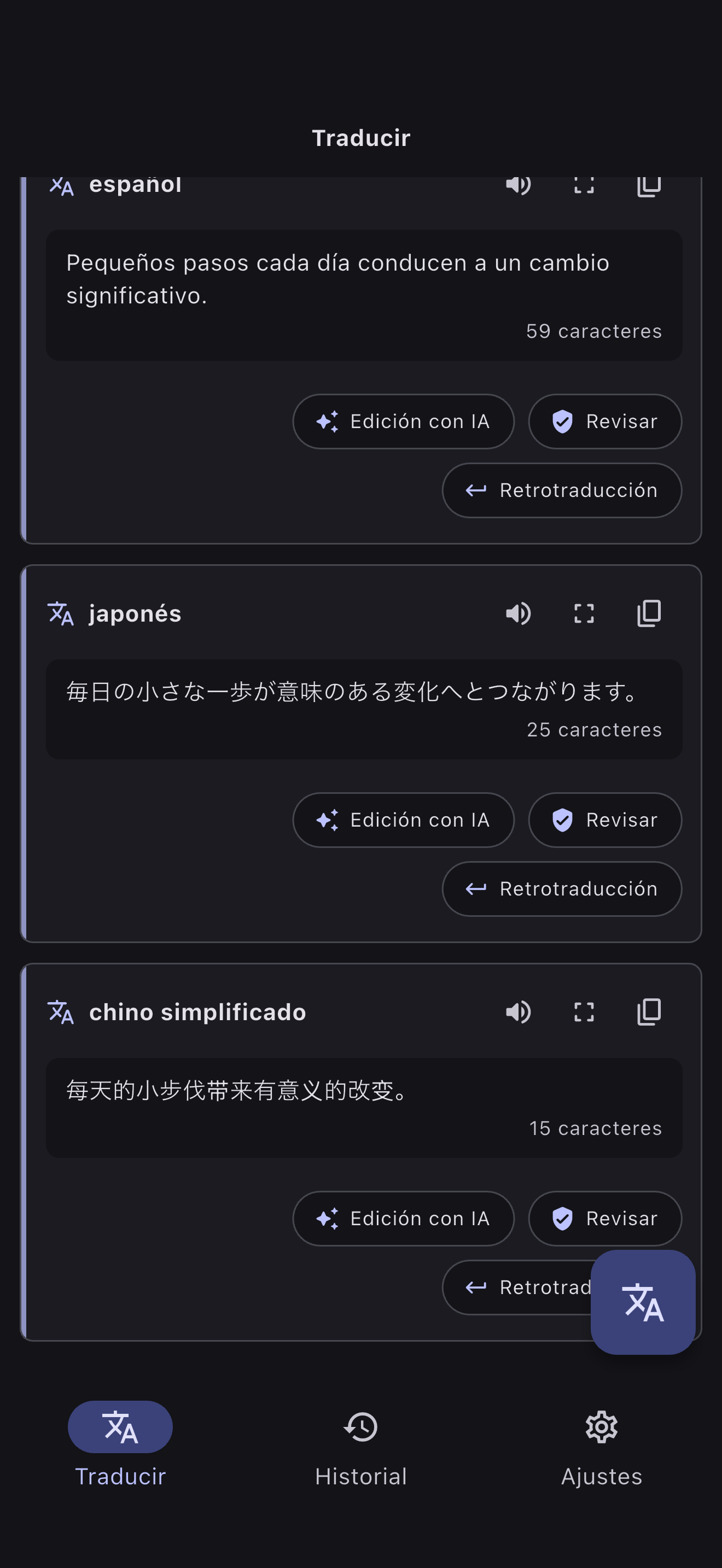The image size is (722, 1568).
Task: Open Edición con IA for japonés
Action: [x=404, y=820]
